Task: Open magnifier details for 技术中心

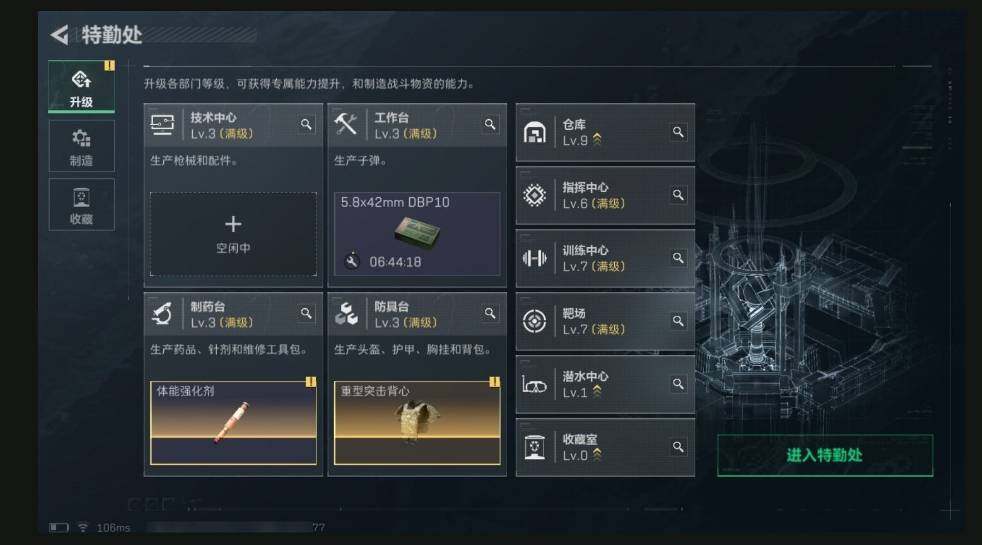Action: (x=306, y=124)
